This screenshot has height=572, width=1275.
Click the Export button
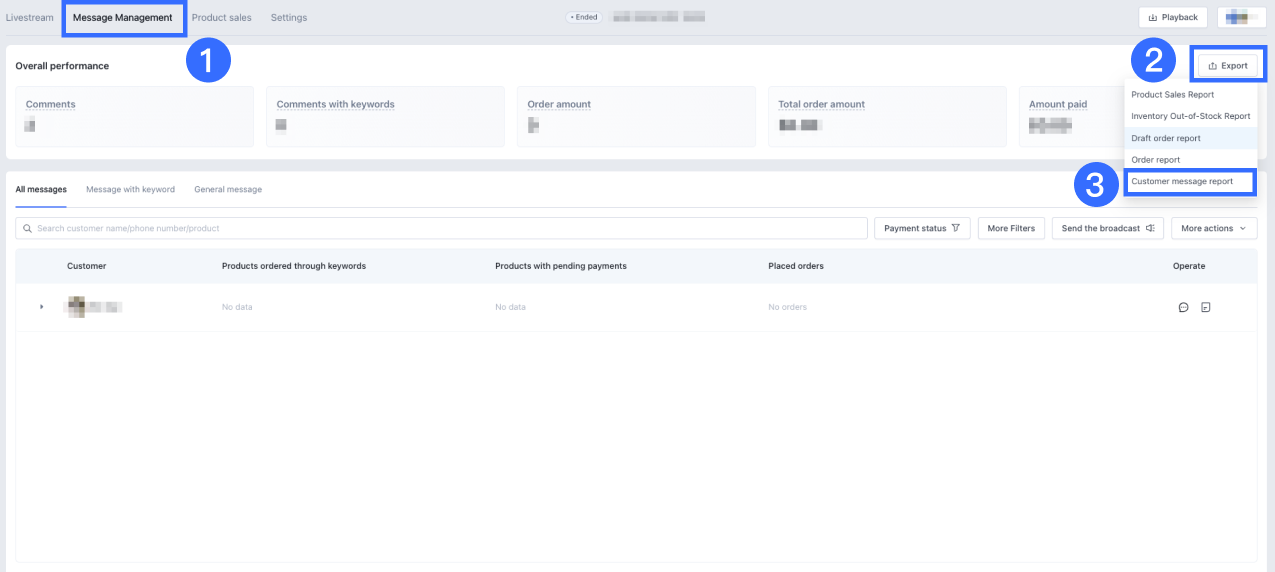coord(1228,66)
